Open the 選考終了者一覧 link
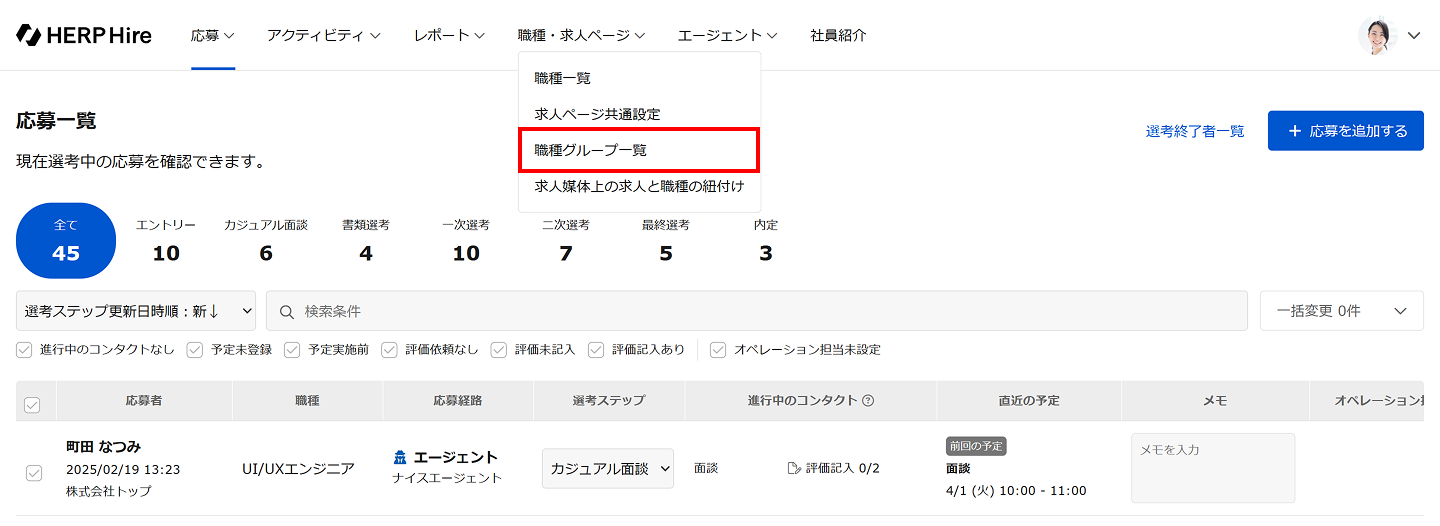 click(1195, 131)
